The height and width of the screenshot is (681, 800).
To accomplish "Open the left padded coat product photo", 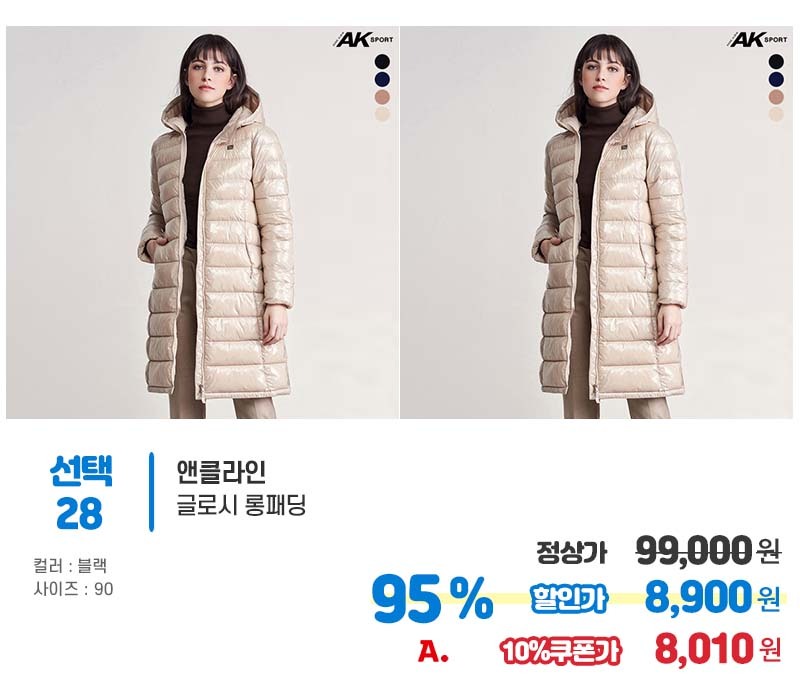I will (x=202, y=222).
